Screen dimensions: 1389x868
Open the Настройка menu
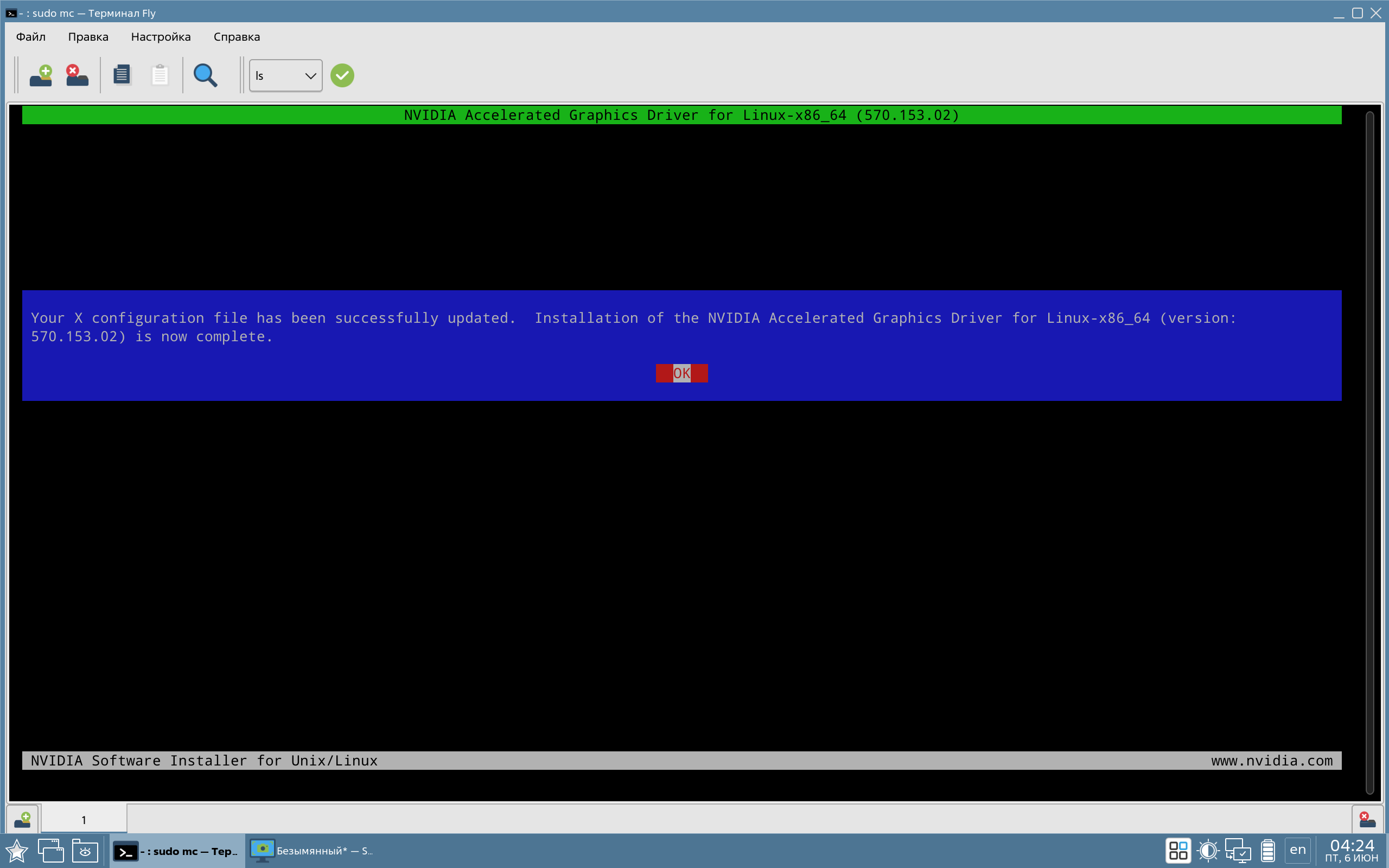(161, 37)
